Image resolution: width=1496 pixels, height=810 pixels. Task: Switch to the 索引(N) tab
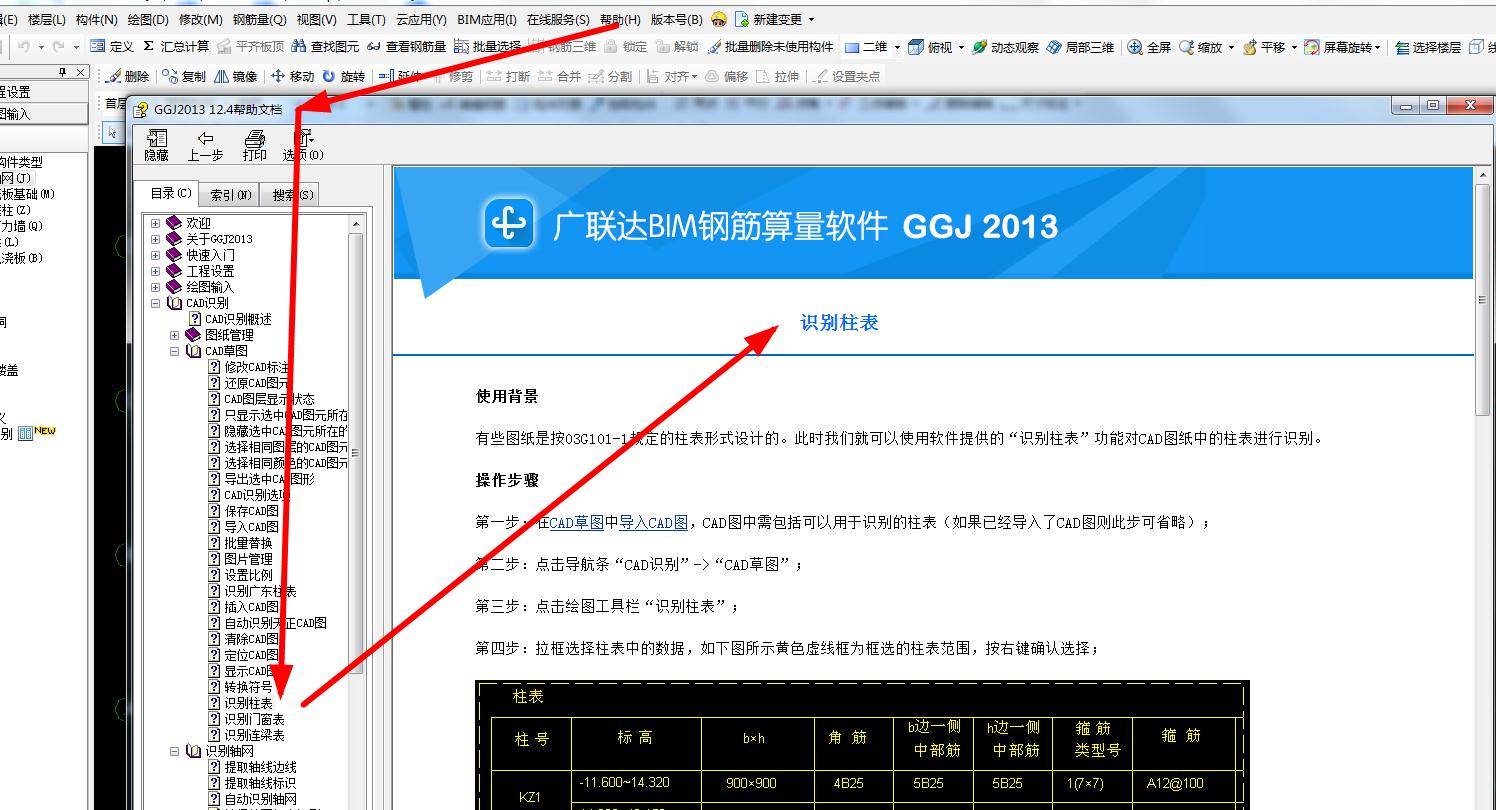tap(229, 195)
